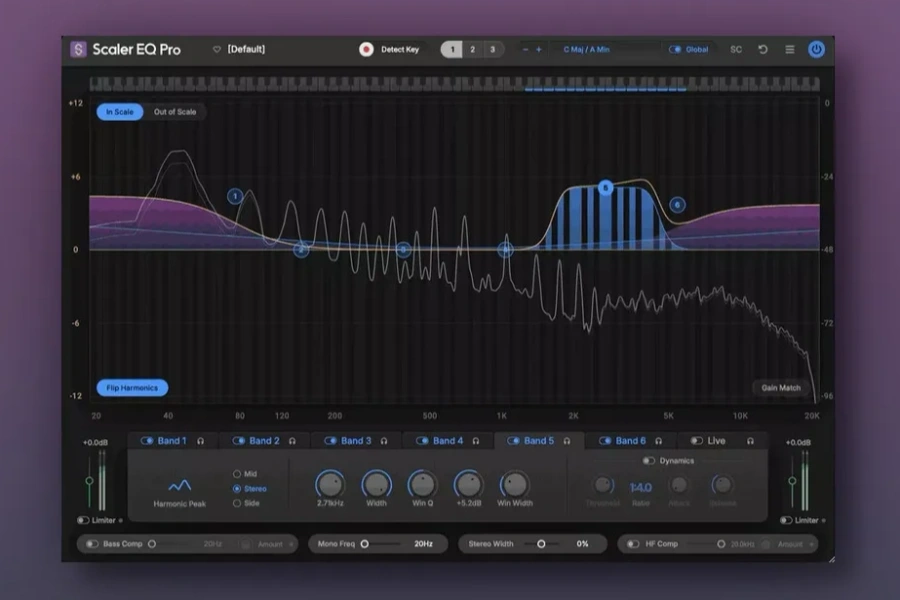Viewport: 900px width, 600px height.
Task: Select EQ node 5 on graph
Action: coord(606,188)
